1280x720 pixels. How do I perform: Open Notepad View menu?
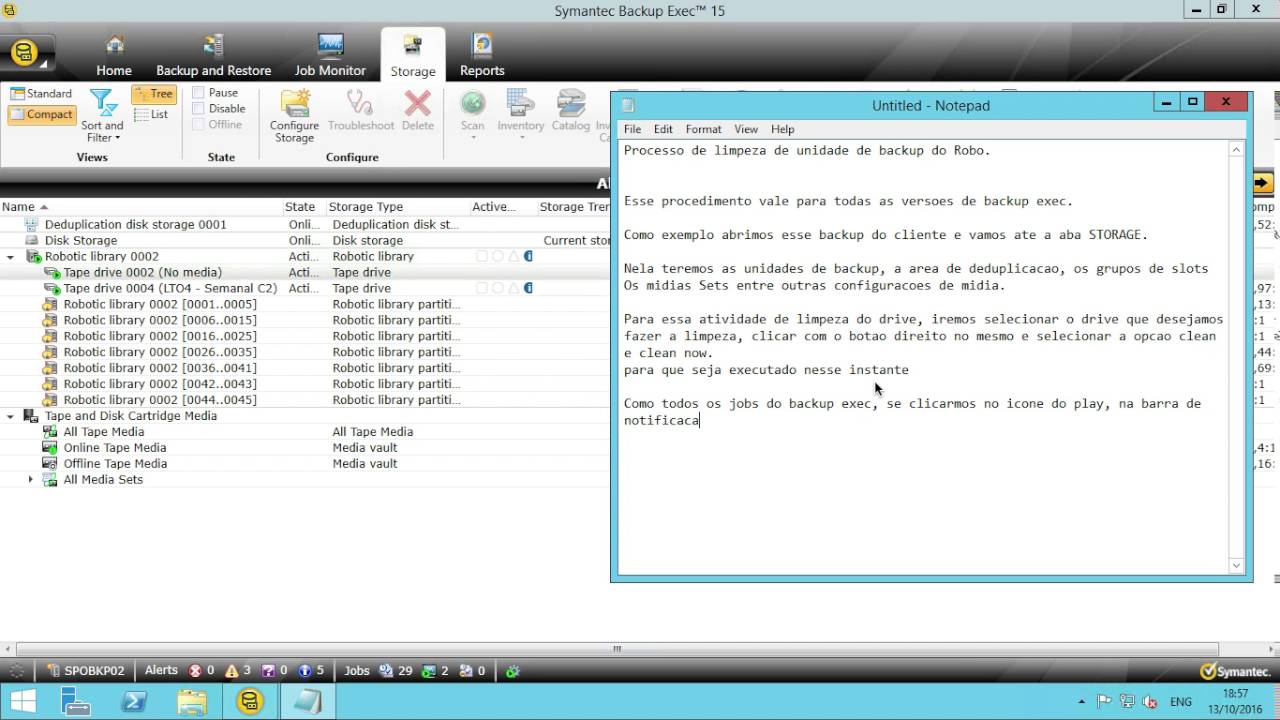pos(746,129)
